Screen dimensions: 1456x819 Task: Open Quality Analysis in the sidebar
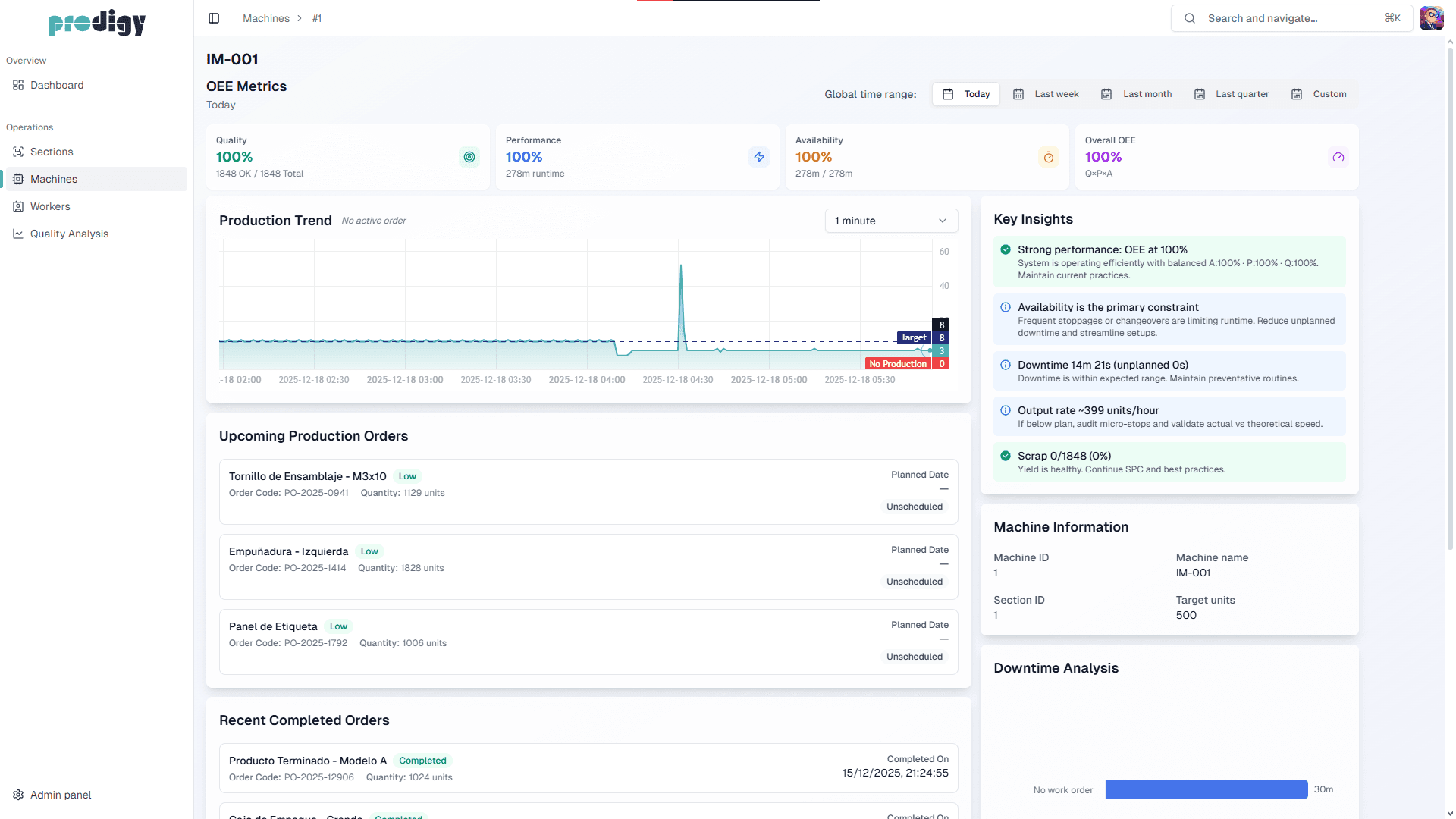(x=69, y=234)
